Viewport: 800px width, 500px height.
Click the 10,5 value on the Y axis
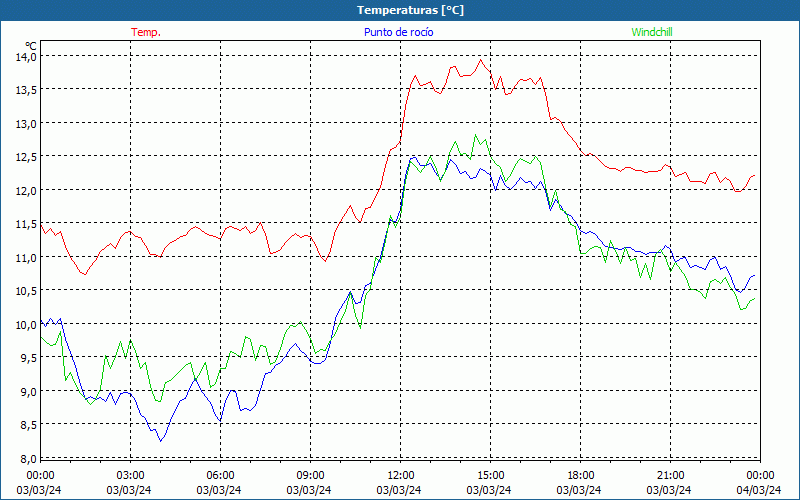pos(25,291)
